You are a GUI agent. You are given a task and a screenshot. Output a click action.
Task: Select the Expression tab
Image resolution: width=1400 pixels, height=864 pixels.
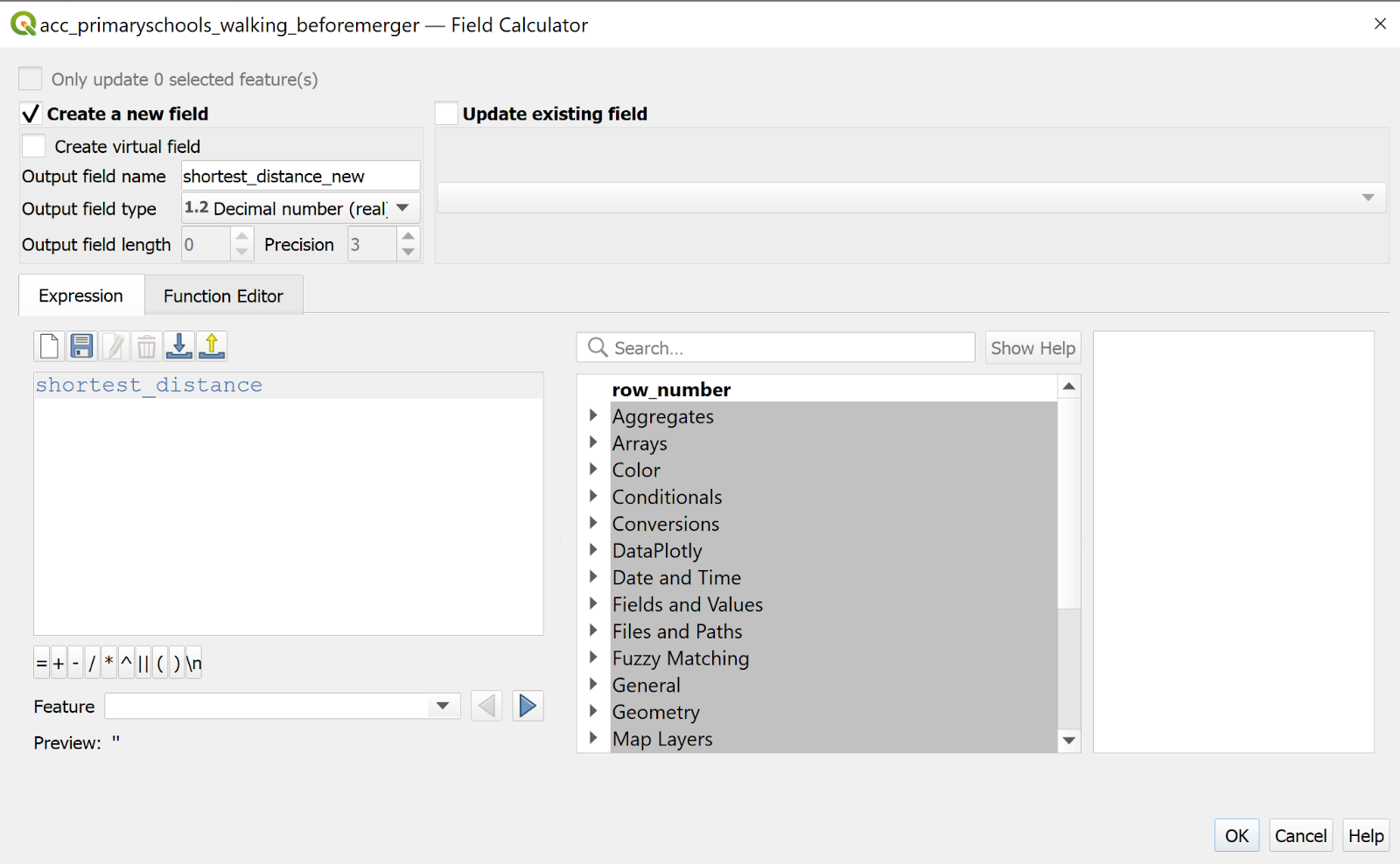[x=80, y=296]
